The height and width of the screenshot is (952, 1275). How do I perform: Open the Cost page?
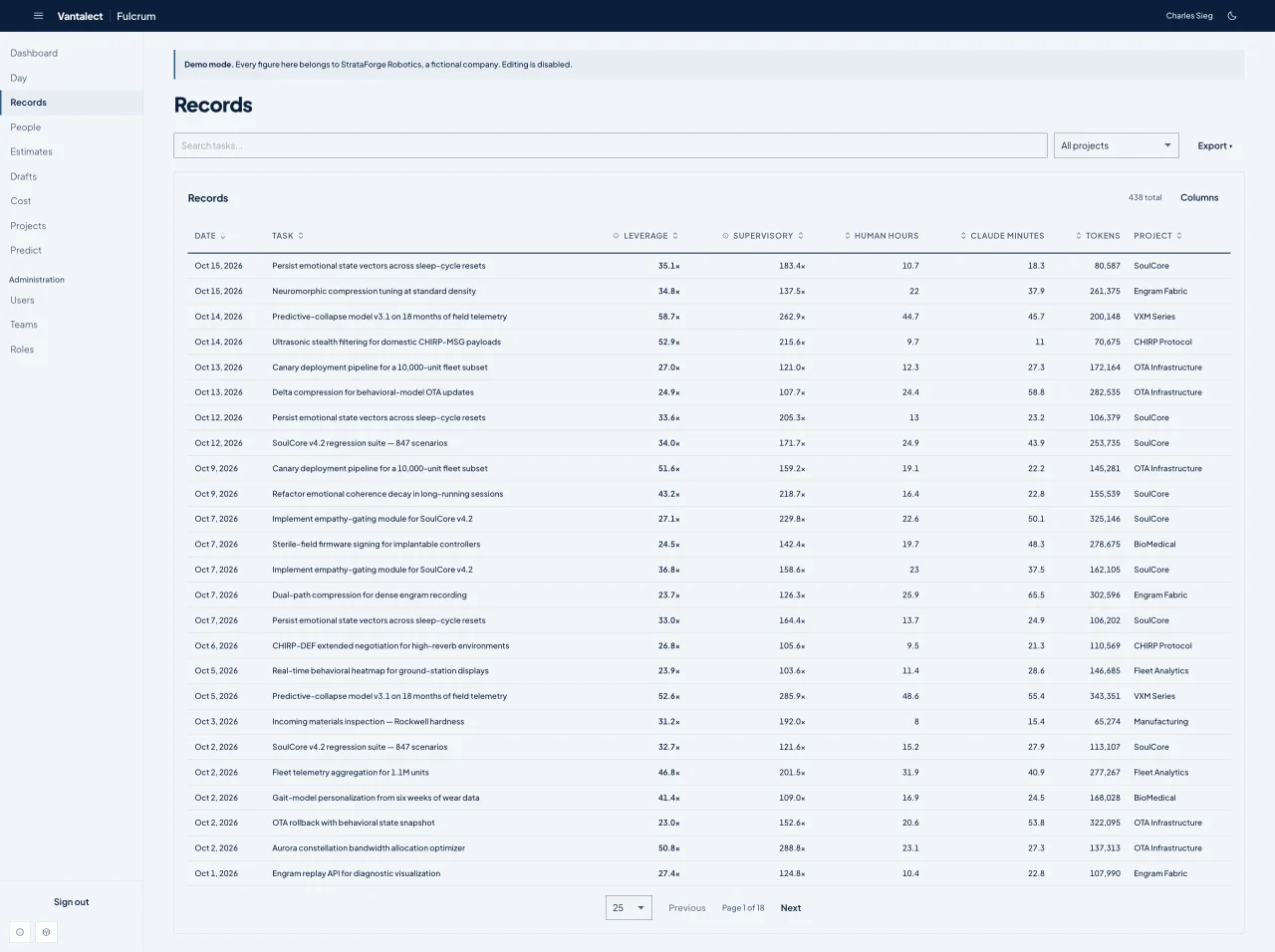pyautogui.click(x=21, y=201)
